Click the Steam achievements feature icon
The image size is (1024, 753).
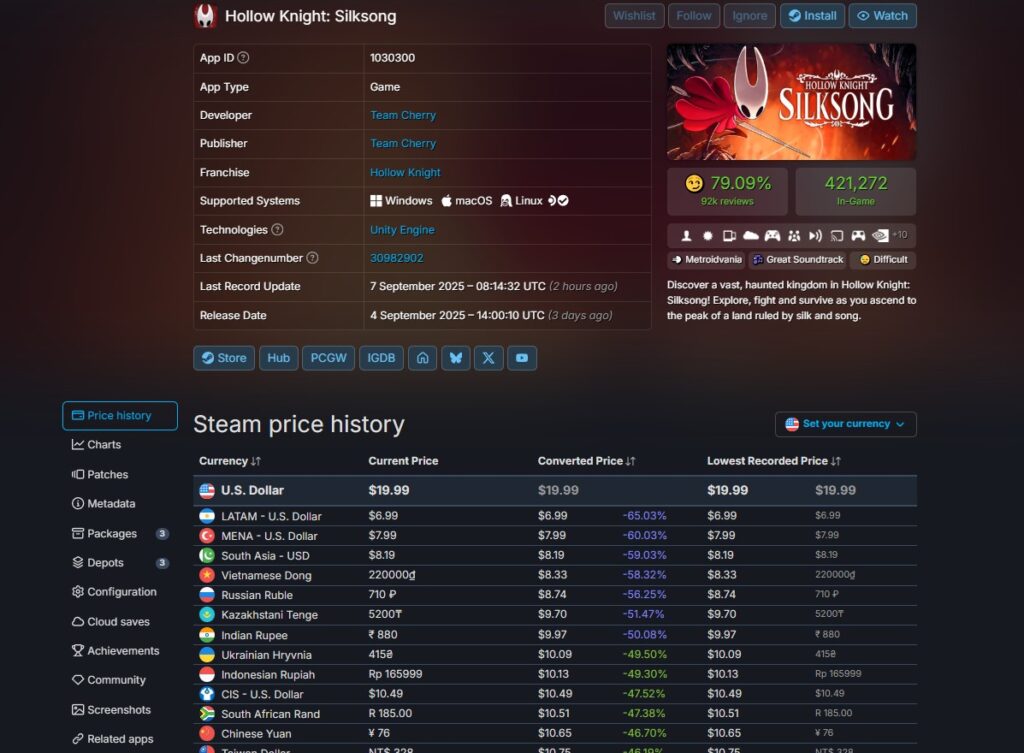(x=708, y=236)
